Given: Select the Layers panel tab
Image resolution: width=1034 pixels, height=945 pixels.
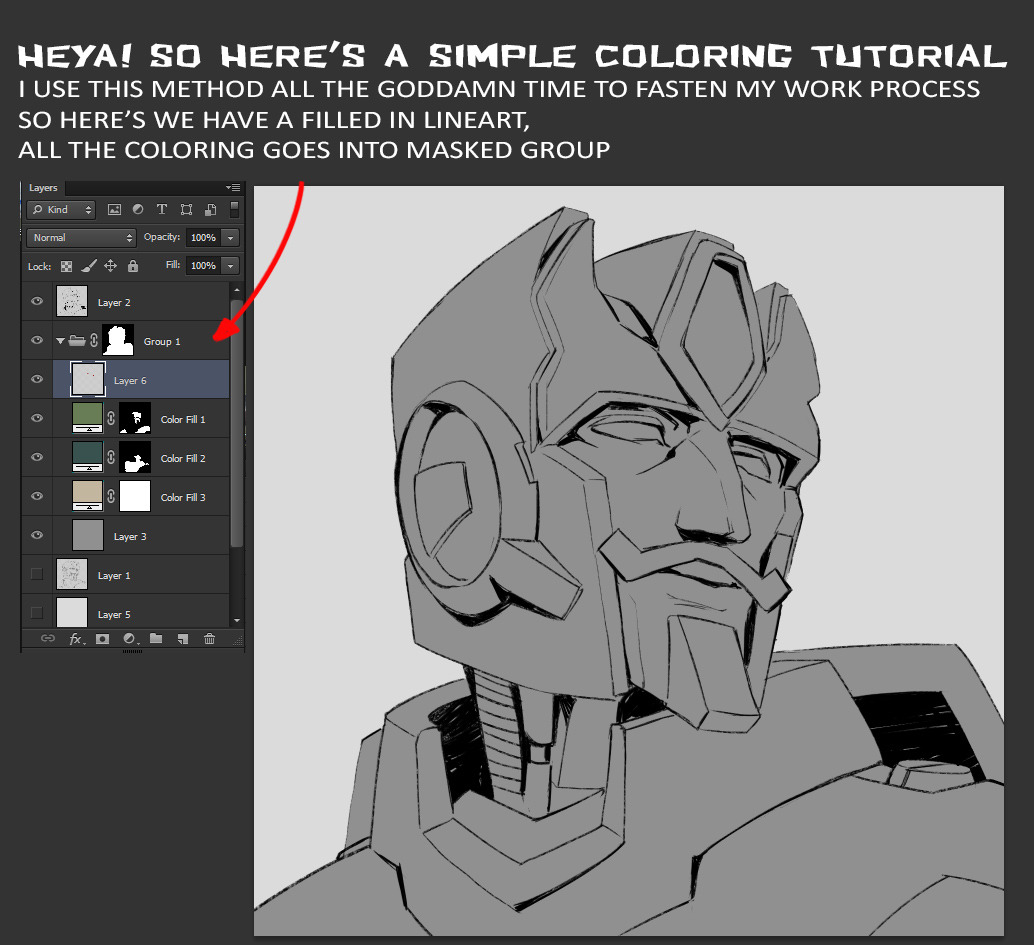Looking at the screenshot, I should pyautogui.click(x=43, y=188).
